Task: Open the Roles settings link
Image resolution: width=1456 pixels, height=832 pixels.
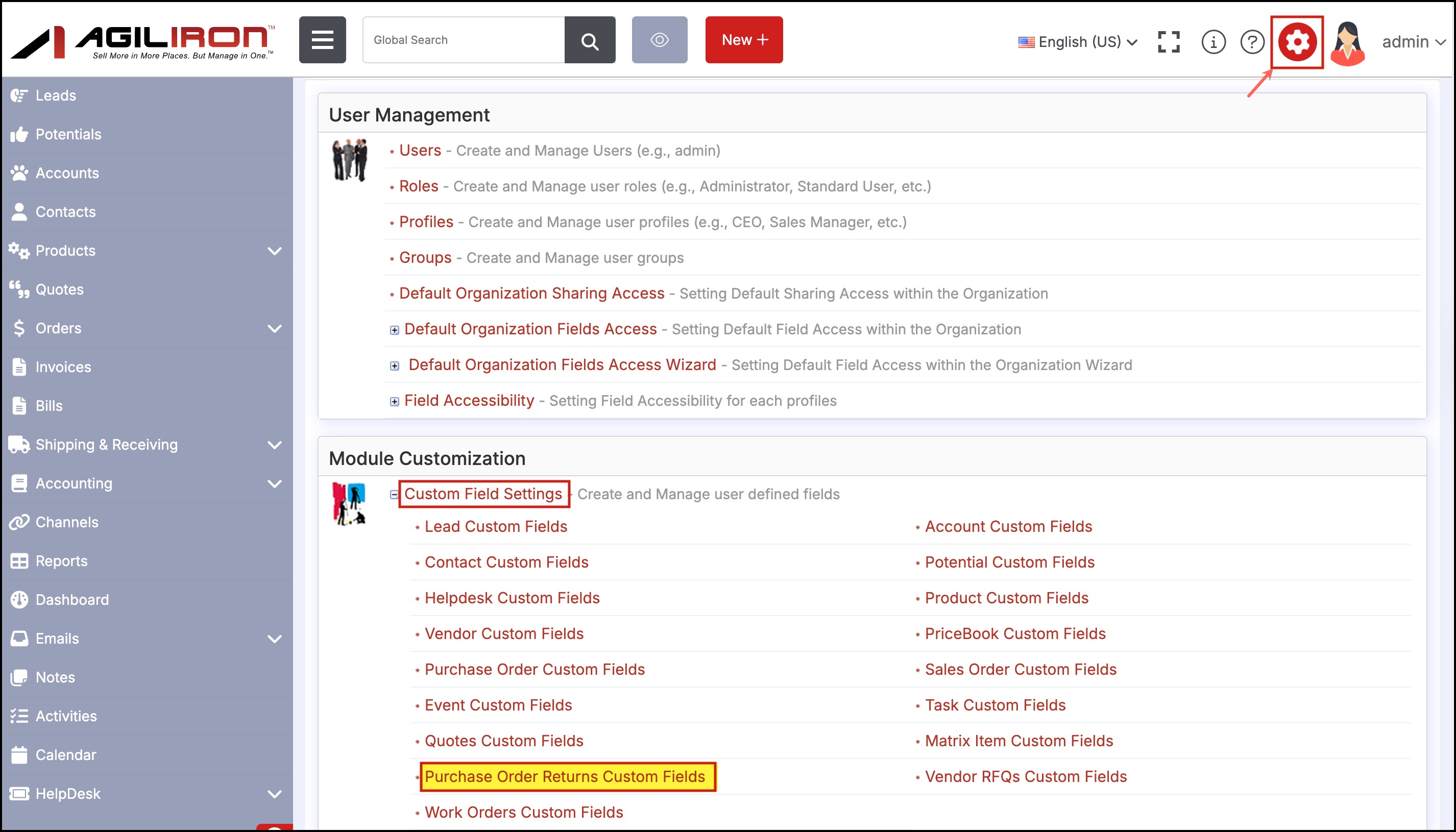Action: [x=418, y=186]
